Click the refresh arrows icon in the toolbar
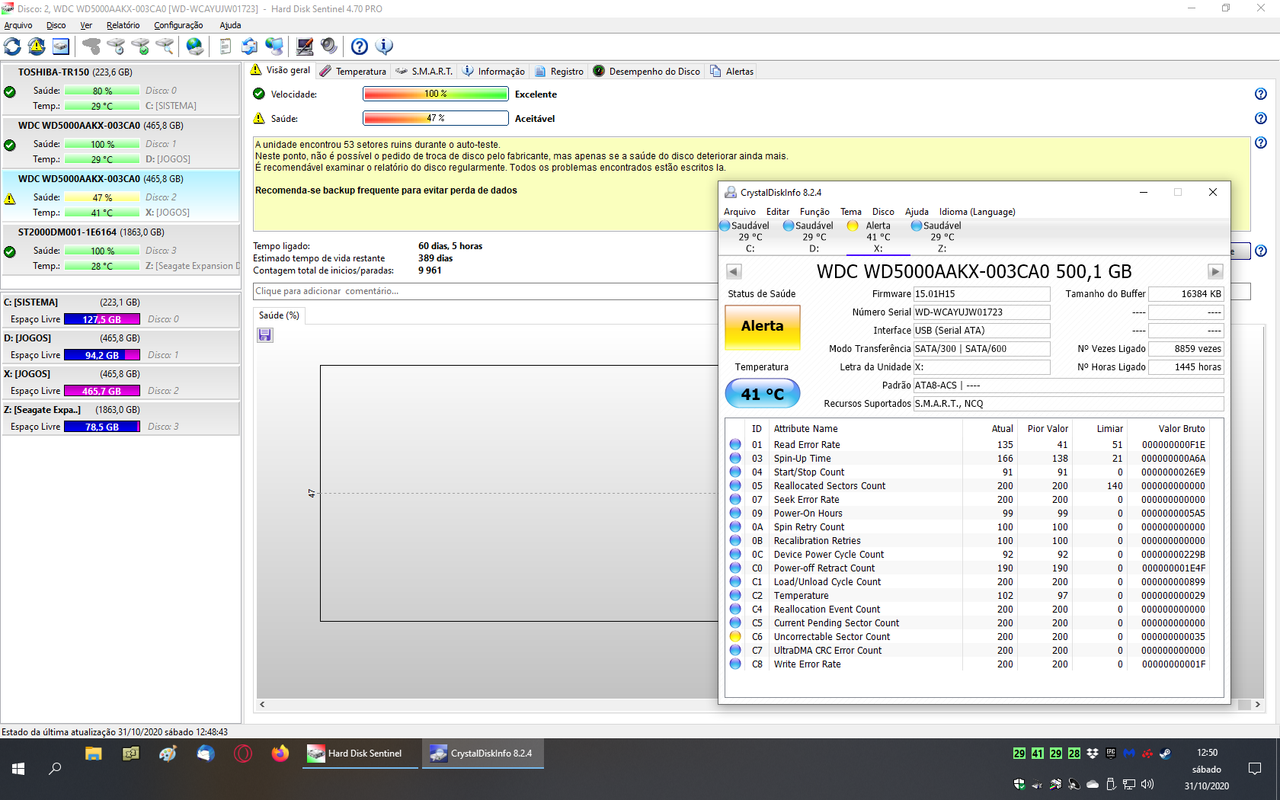 coord(12,46)
